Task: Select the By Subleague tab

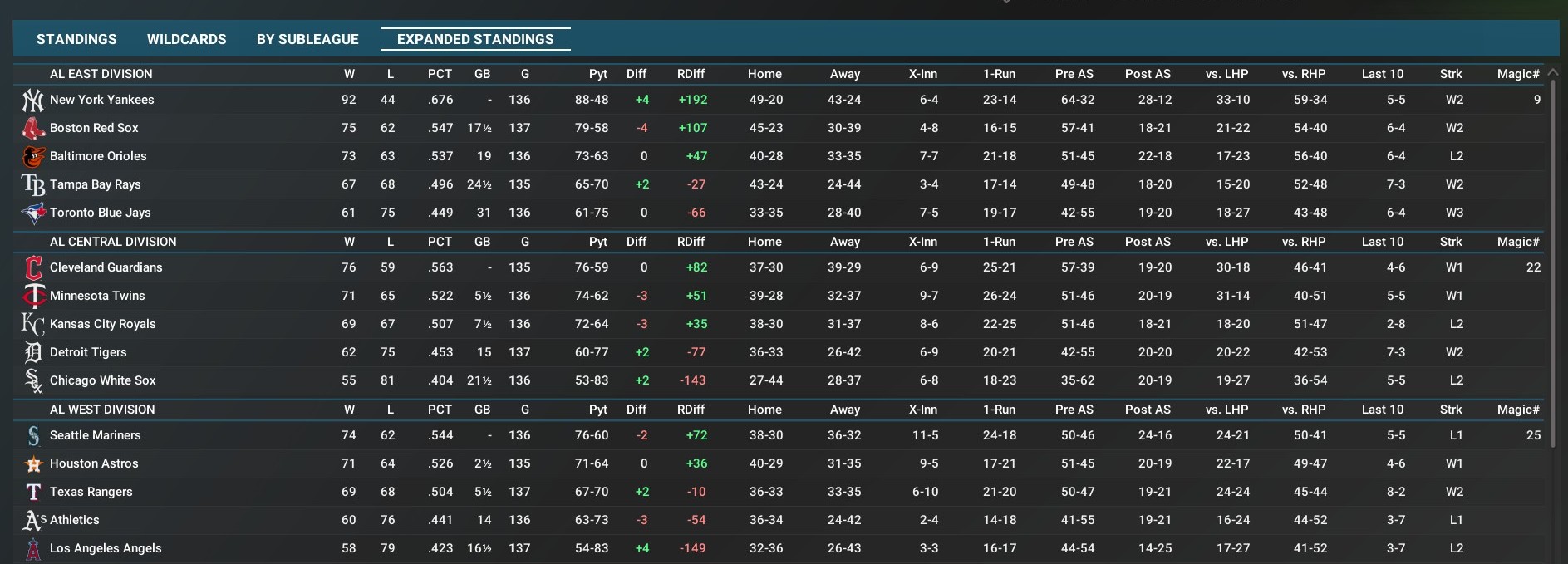Action: (307, 39)
